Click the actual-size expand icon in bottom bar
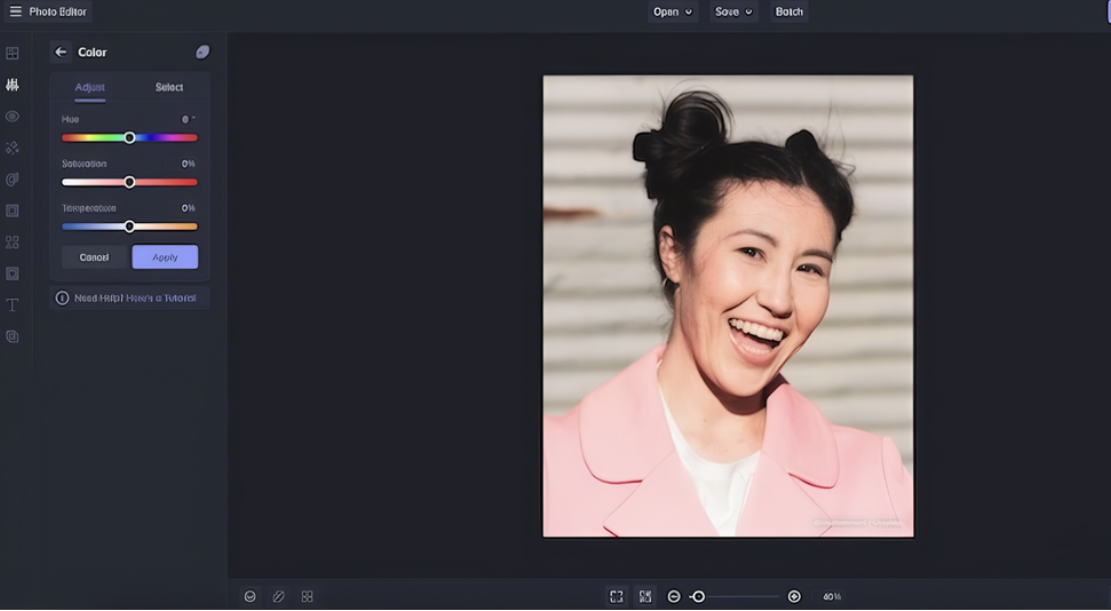 [x=645, y=597]
